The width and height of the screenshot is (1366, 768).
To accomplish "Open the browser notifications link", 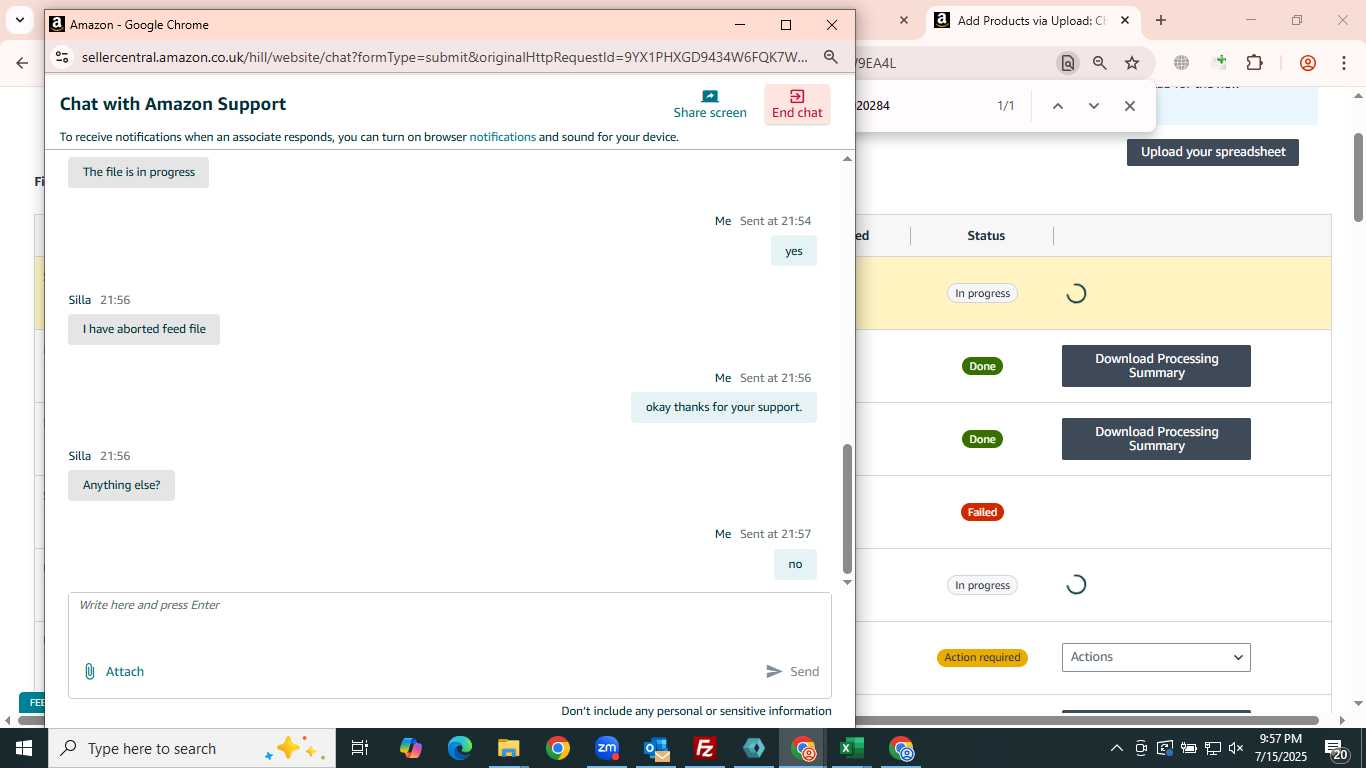I will click(x=502, y=137).
